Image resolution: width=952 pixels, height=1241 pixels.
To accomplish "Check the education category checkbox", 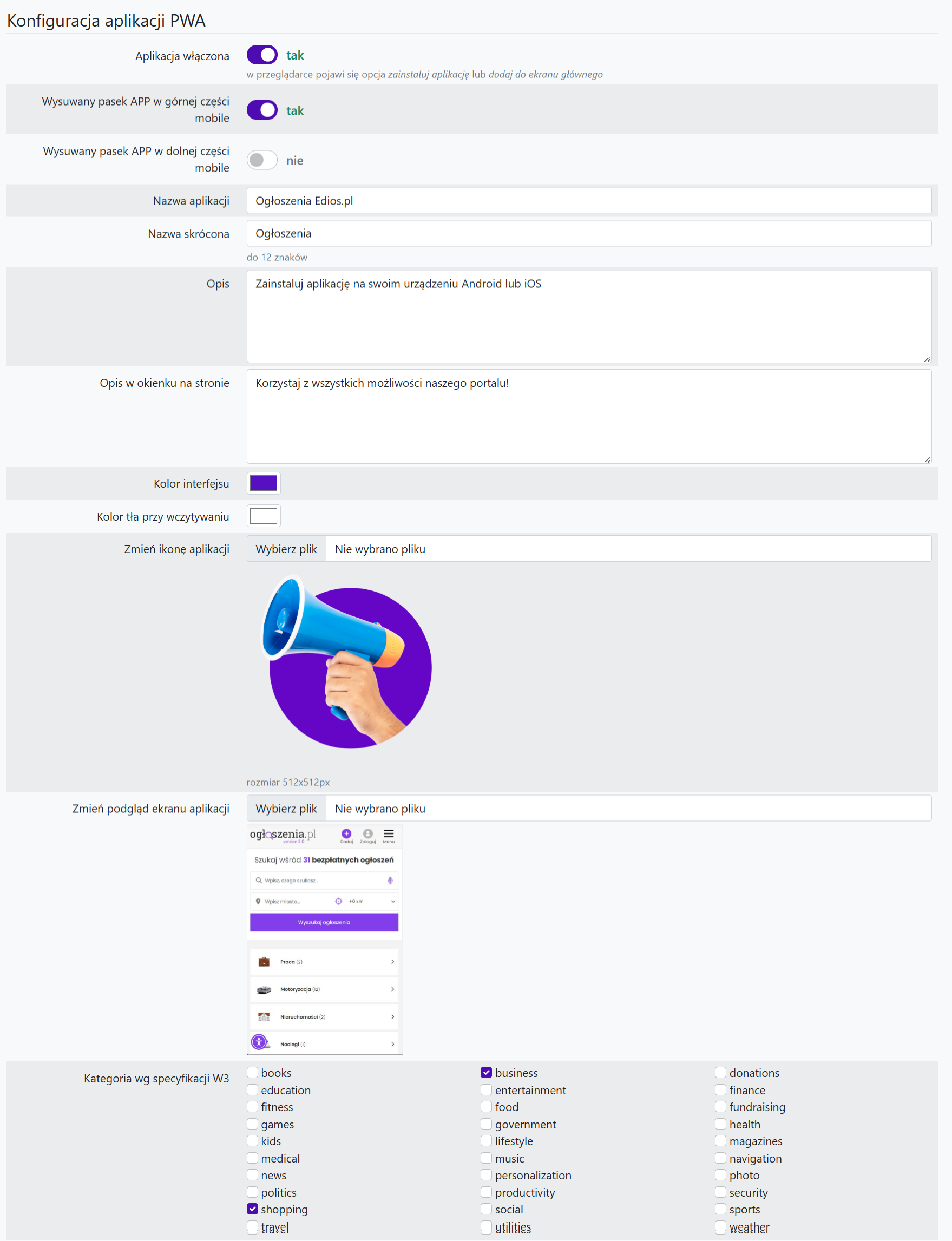I will 253,1089.
